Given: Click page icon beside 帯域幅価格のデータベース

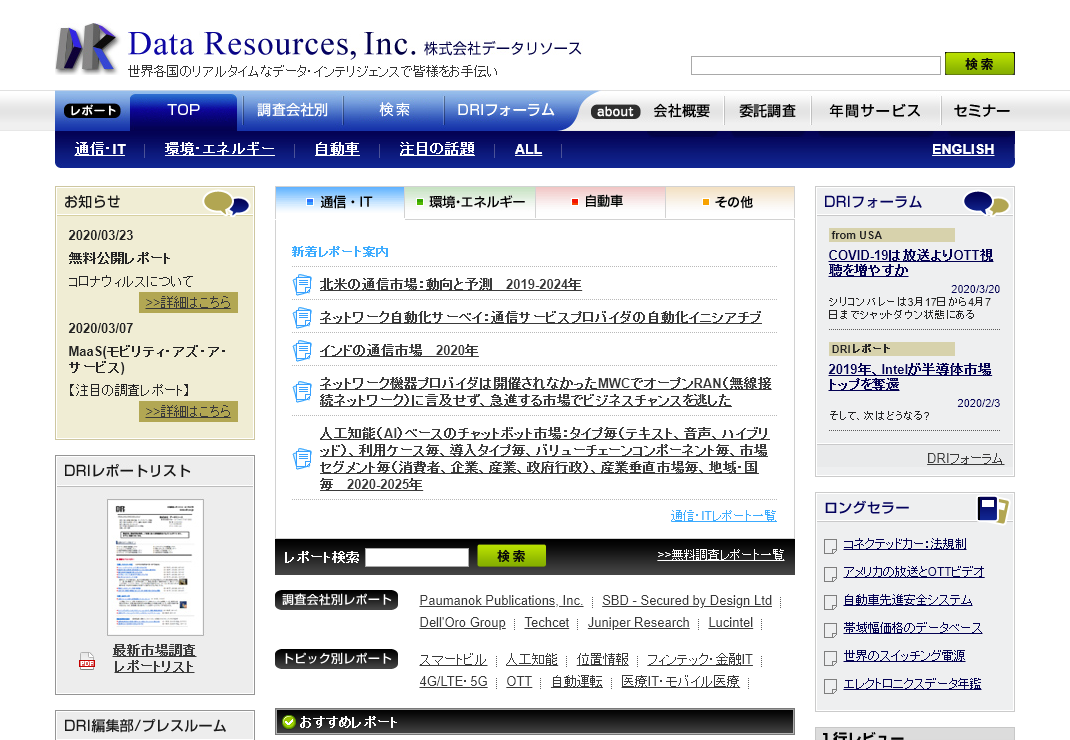Looking at the screenshot, I should (830, 630).
